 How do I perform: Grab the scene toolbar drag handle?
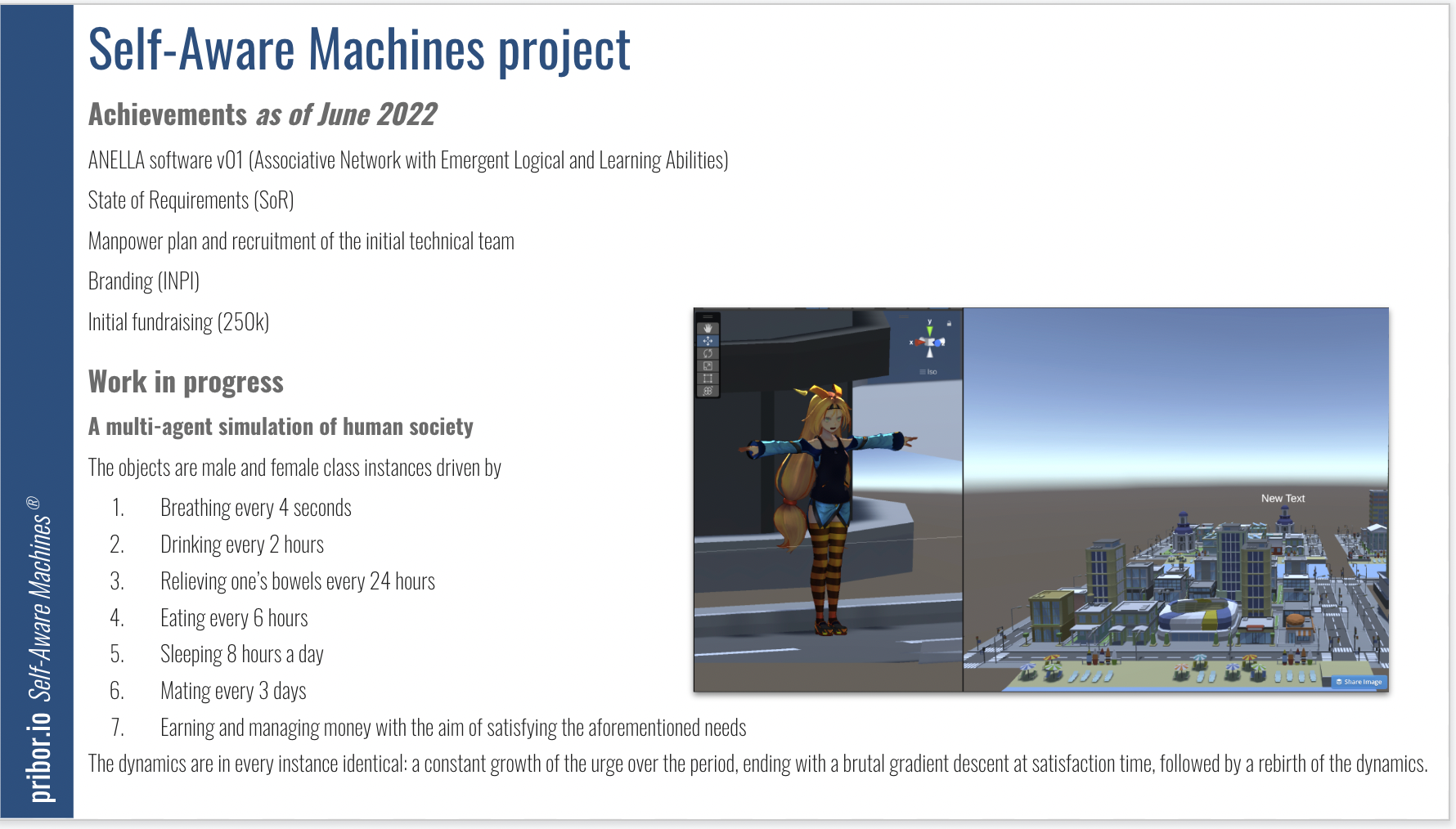tap(708, 316)
